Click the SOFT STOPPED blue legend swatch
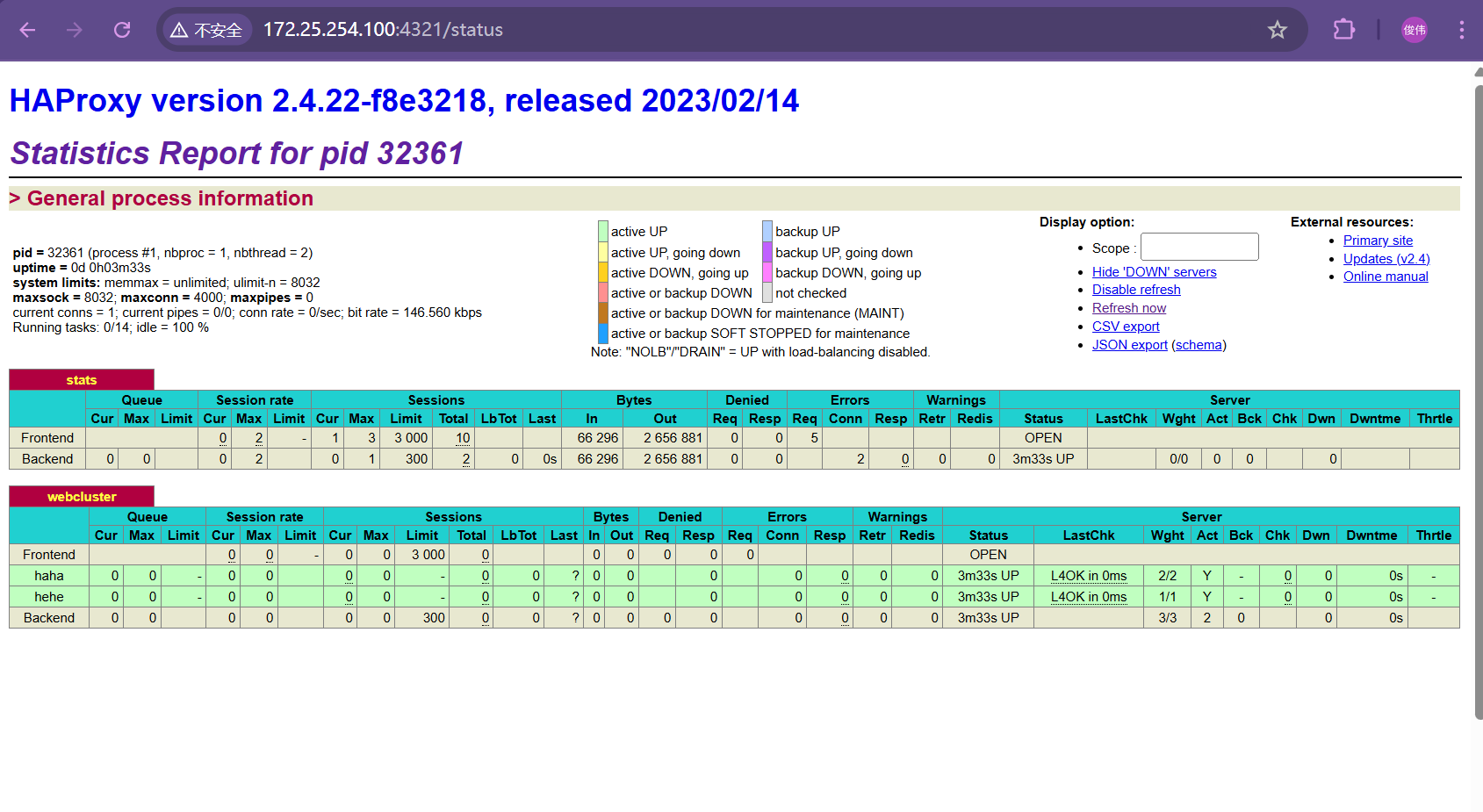1483x812 pixels. 603,334
